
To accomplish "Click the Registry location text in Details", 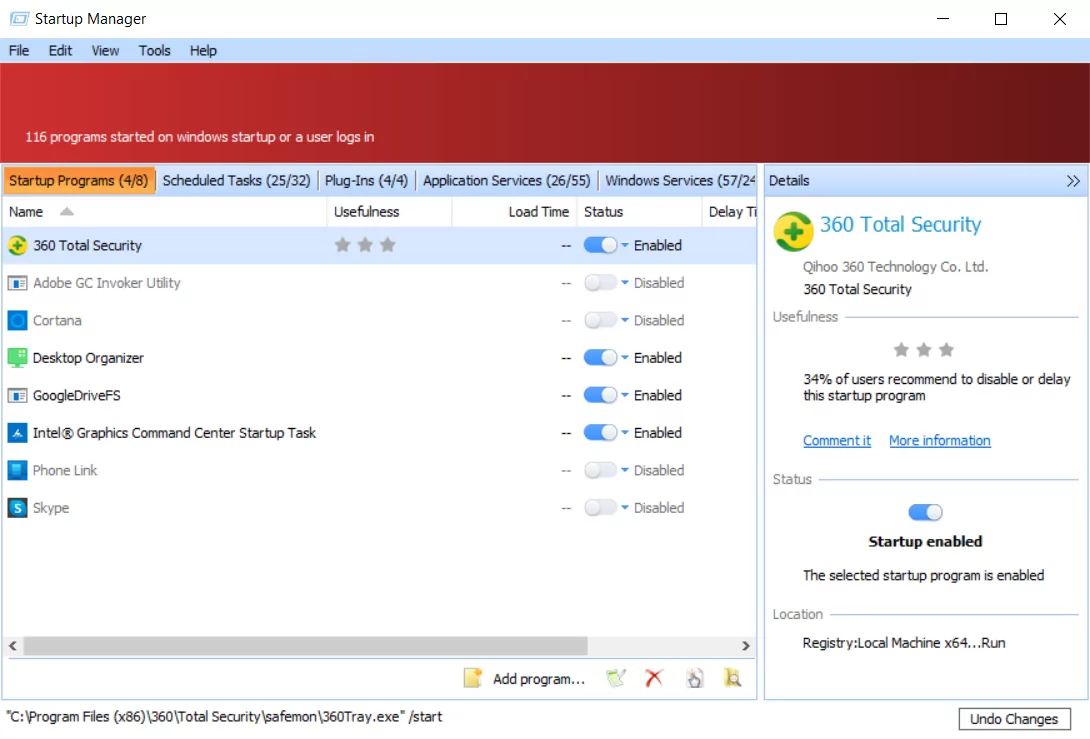I will click(x=904, y=643).
